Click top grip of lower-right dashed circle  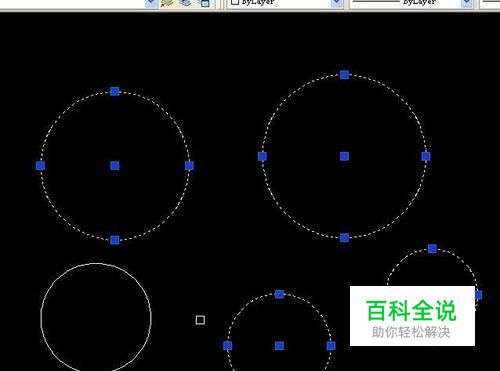coord(432,249)
